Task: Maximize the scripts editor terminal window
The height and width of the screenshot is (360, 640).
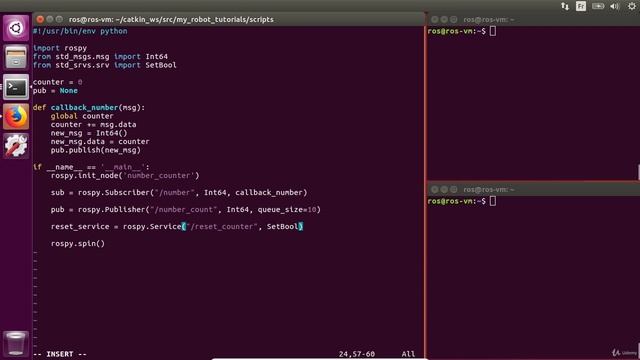Action: coord(59,19)
